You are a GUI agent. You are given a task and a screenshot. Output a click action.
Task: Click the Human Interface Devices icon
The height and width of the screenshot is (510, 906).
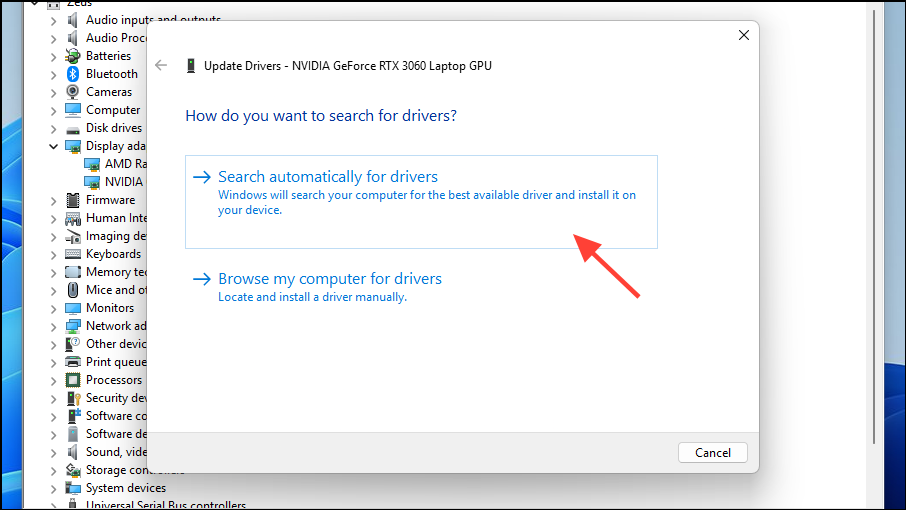point(73,218)
